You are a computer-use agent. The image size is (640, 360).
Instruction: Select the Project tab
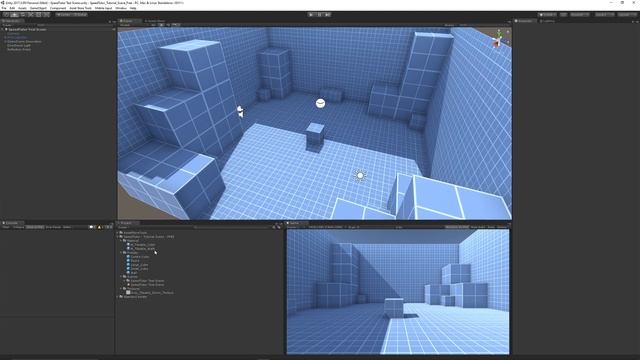click(128, 223)
